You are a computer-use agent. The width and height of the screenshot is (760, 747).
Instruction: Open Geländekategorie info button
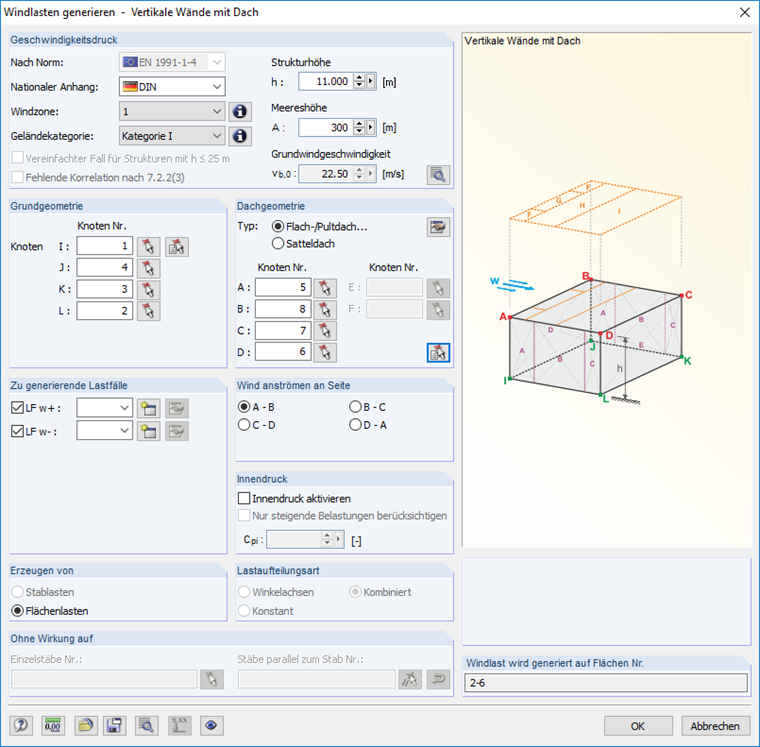coord(240,136)
